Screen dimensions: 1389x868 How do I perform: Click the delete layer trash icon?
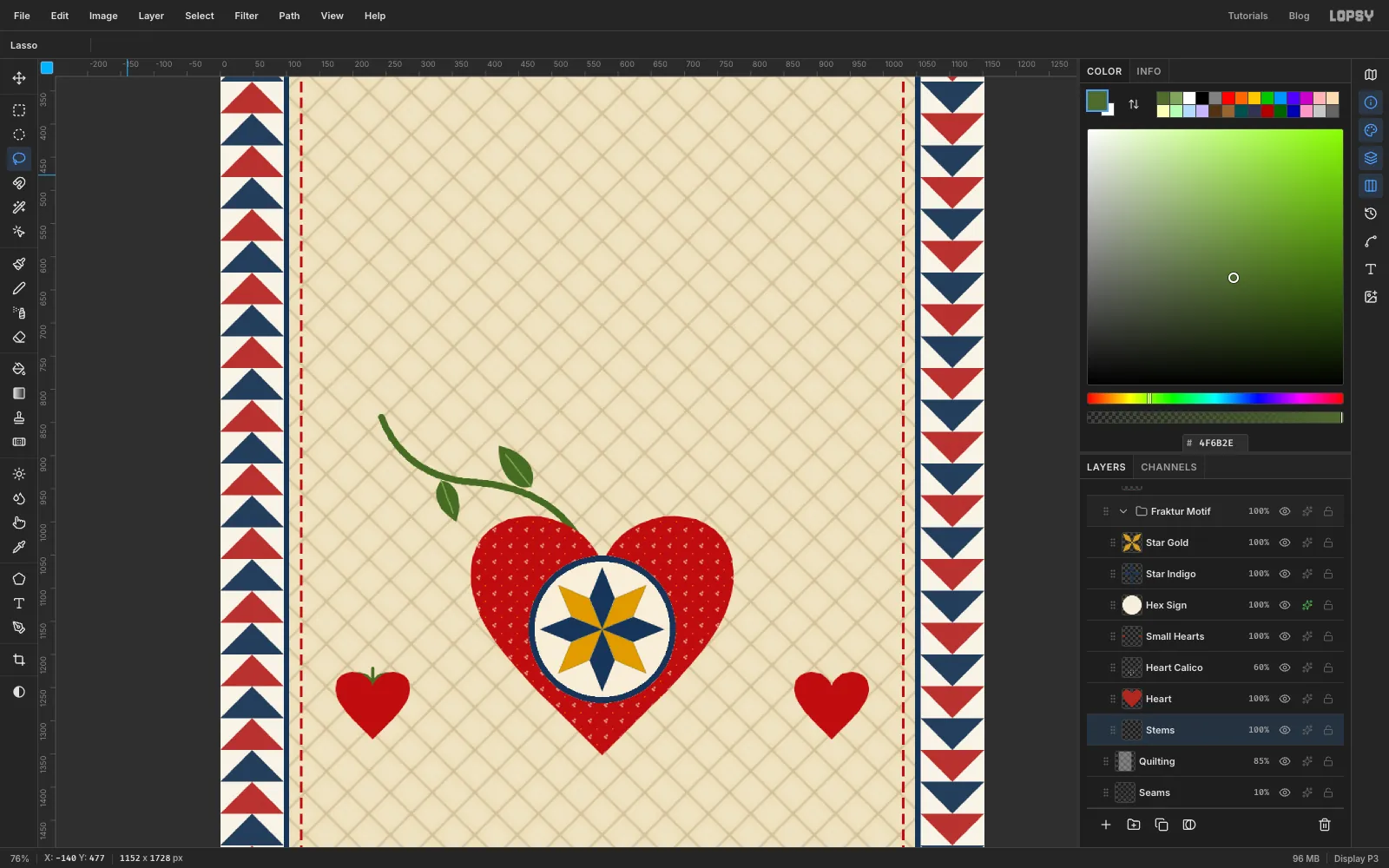(x=1325, y=825)
